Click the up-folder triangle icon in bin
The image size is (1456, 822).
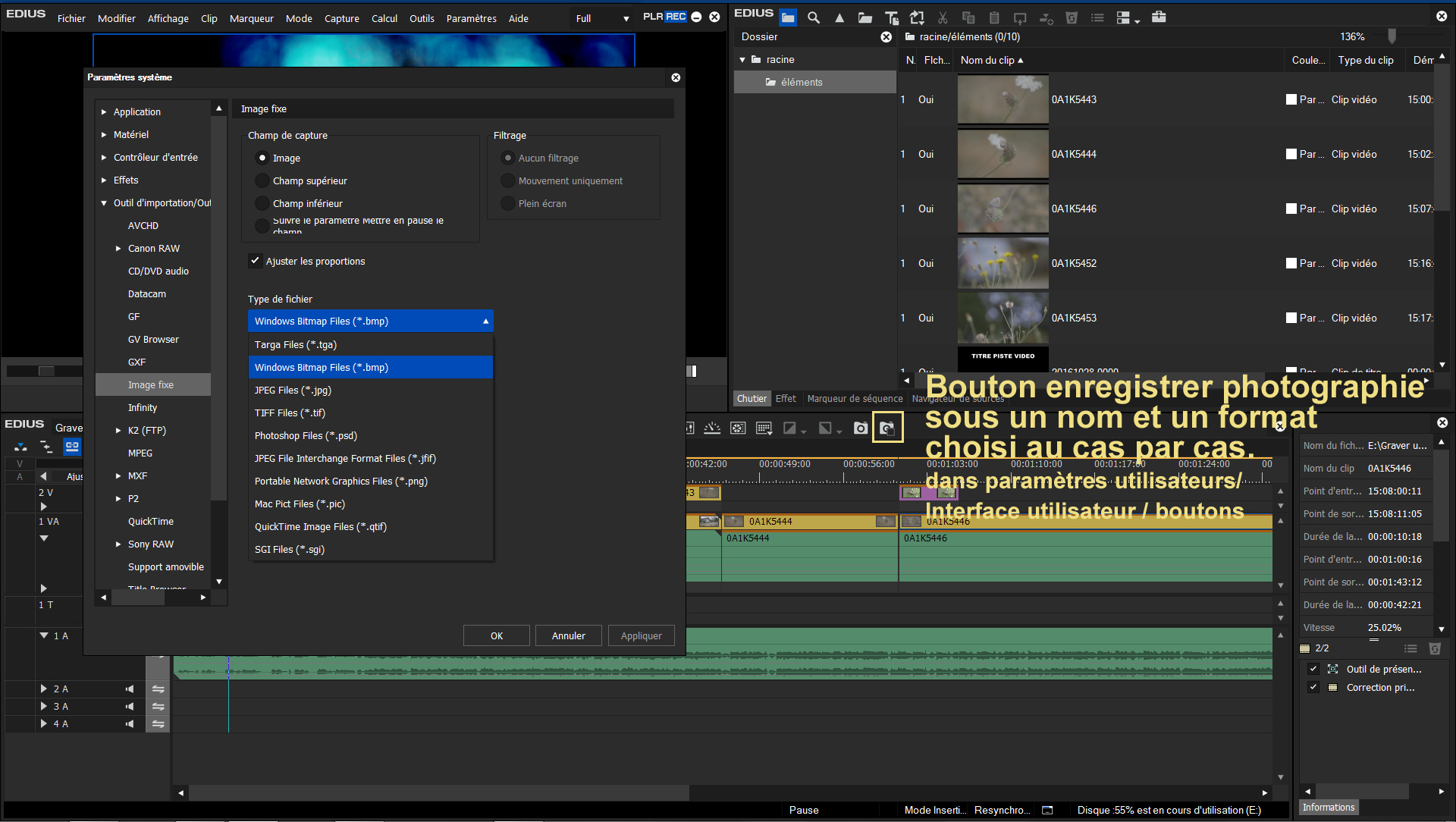(x=839, y=17)
